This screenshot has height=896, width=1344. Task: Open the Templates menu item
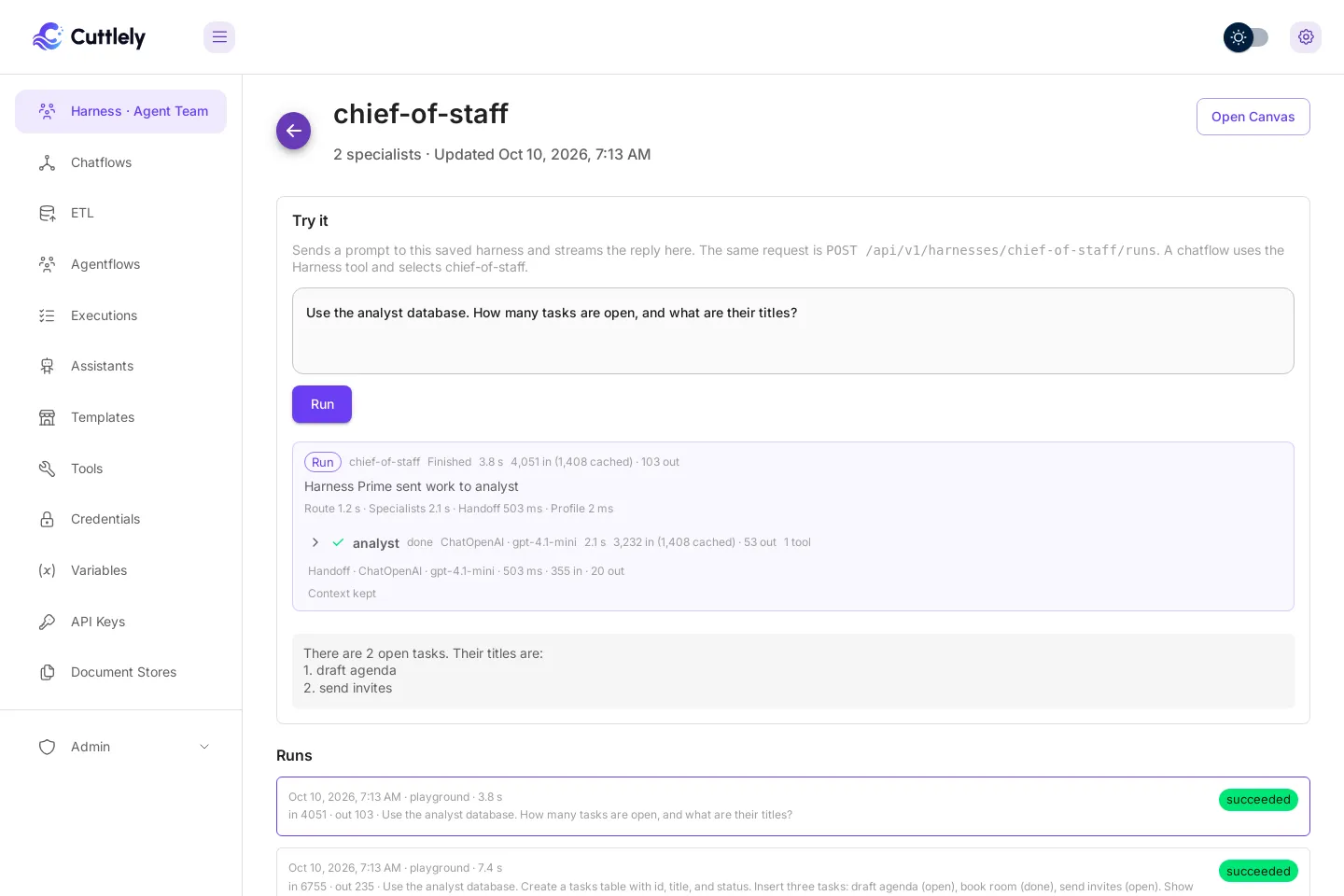(x=120, y=417)
